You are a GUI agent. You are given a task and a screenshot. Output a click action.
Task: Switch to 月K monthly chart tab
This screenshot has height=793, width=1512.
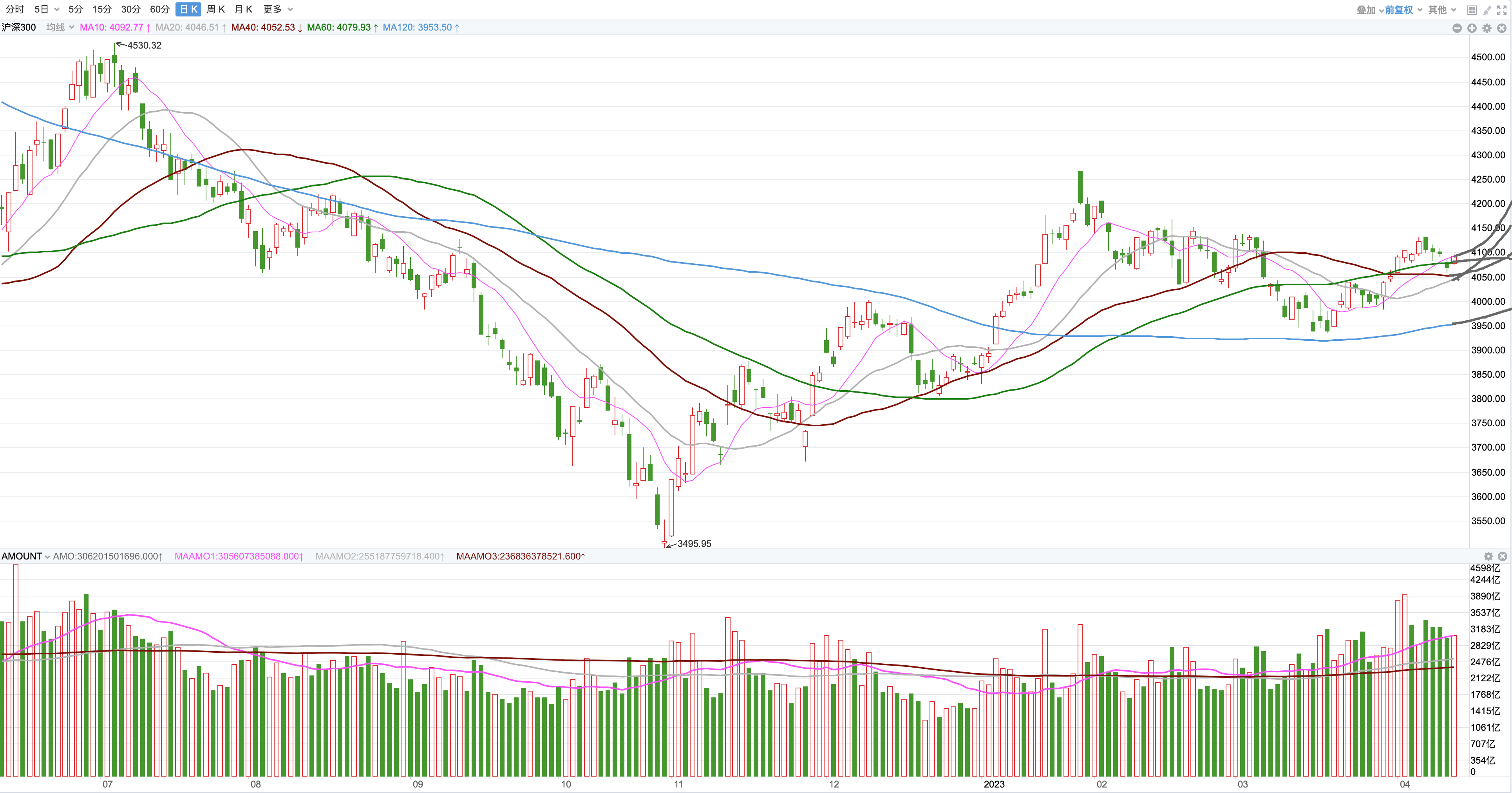[243, 9]
